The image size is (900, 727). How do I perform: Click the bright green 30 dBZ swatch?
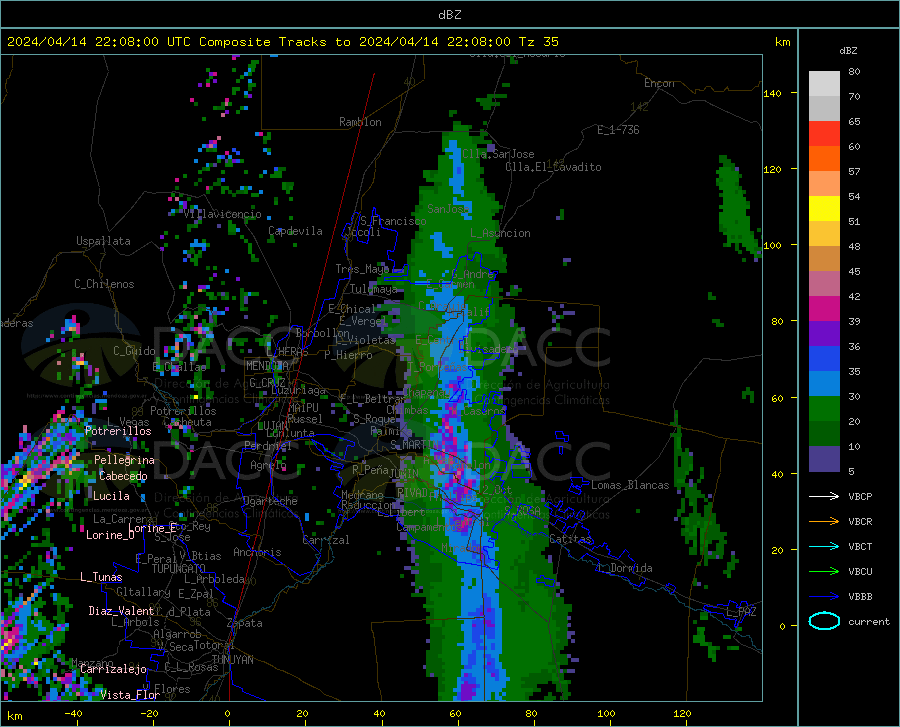click(x=824, y=409)
